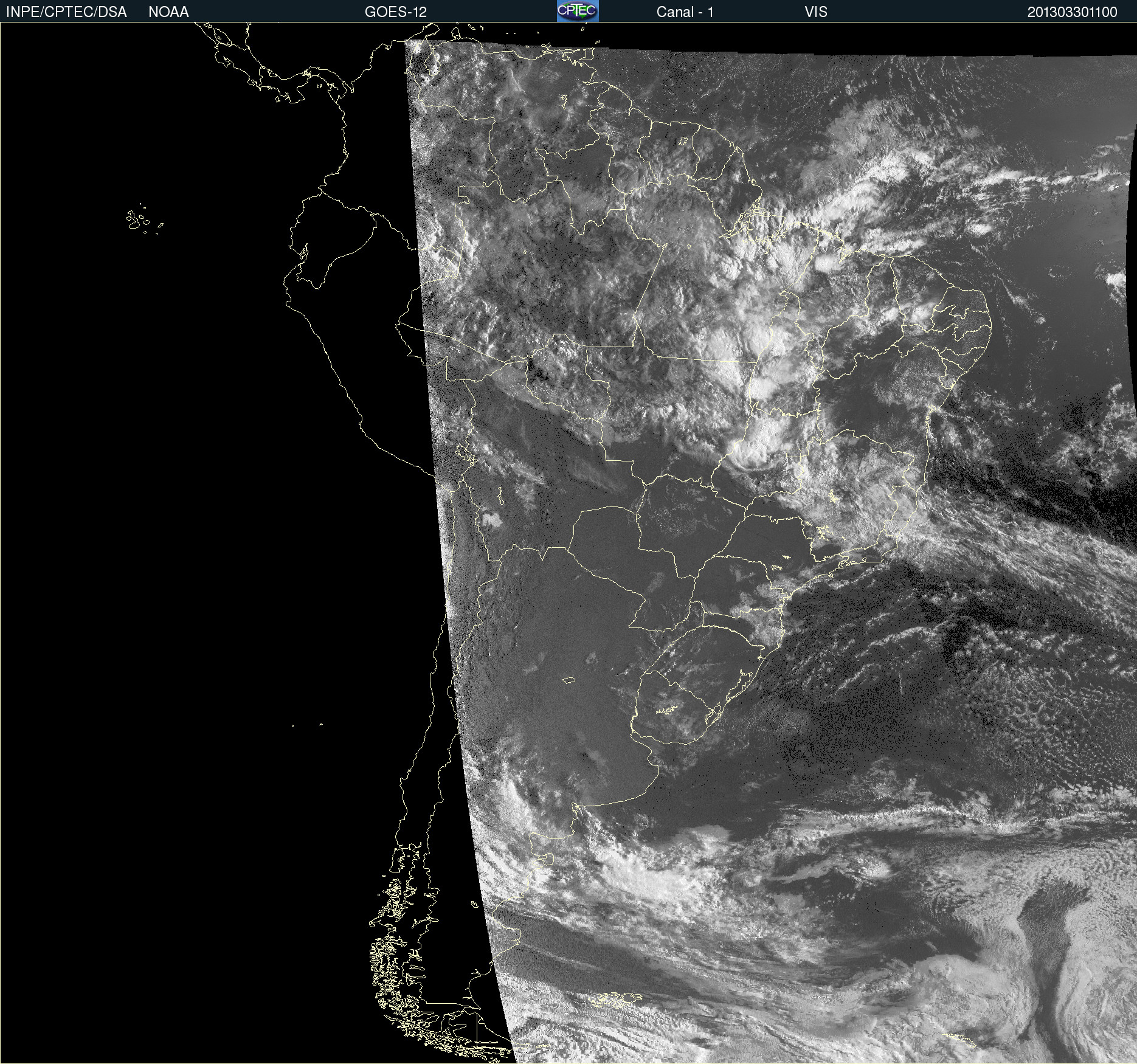Click the 'Canal - 1' channel label
The width and height of the screenshot is (1137, 1064).
(685, 12)
